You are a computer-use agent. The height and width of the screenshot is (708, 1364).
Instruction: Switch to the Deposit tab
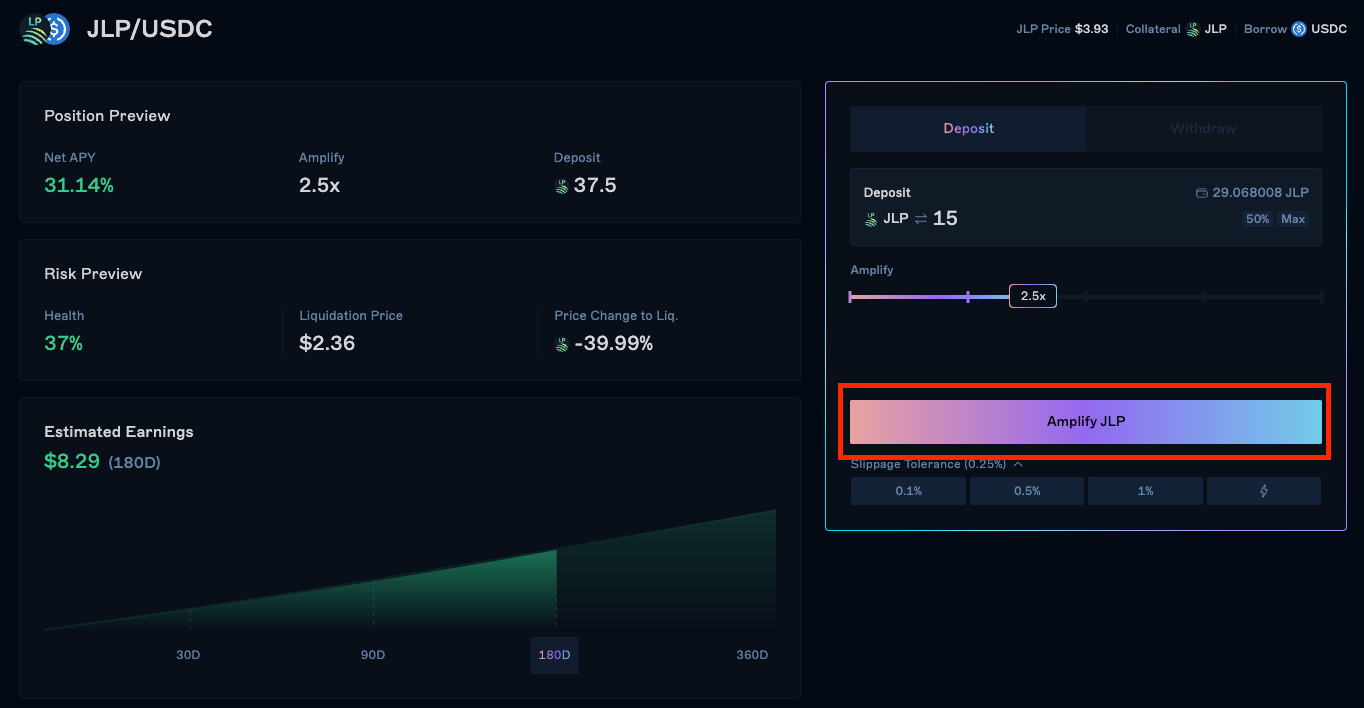click(x=968, y=129)
